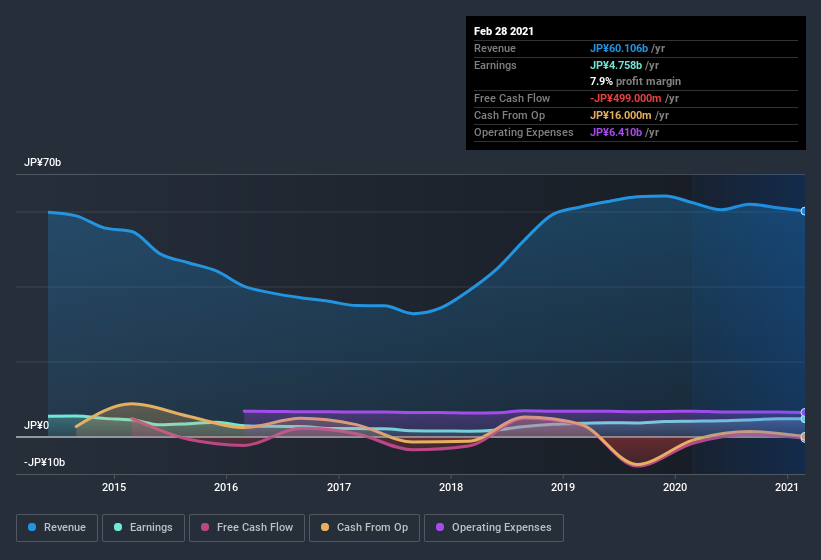The width and height of the screenshot is (821, 560).
Task: Click the Feb 28 2021 tooltip date
Action: (504, 31)
